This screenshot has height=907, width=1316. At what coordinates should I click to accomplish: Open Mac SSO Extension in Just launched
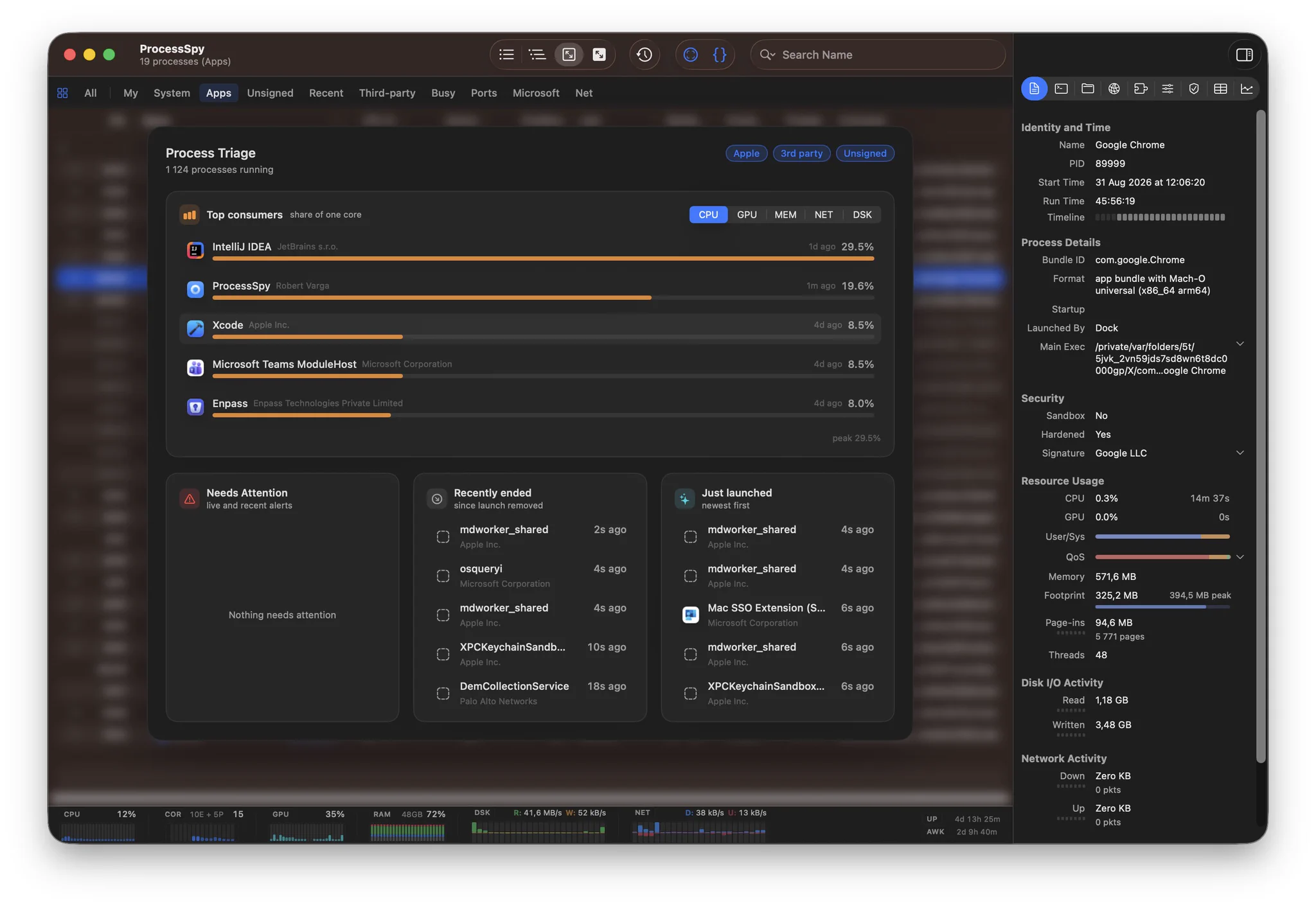point(778,615)
